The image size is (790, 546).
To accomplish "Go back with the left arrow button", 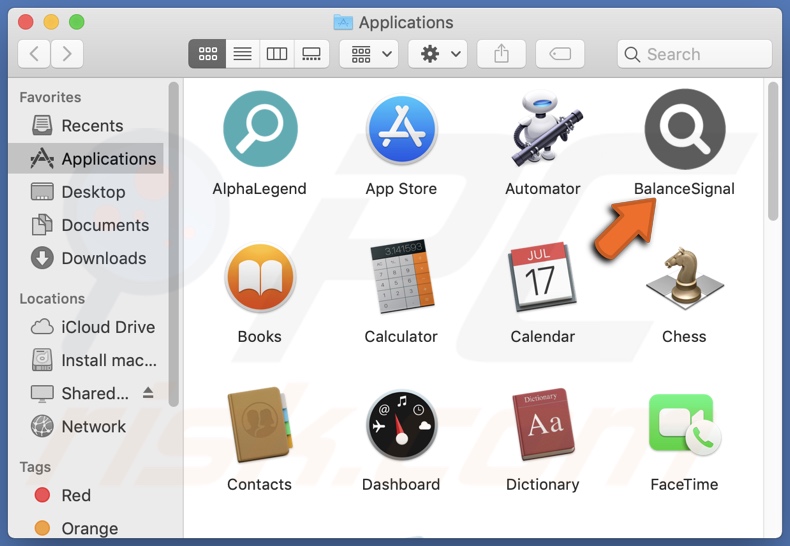I will coord(34,54).
